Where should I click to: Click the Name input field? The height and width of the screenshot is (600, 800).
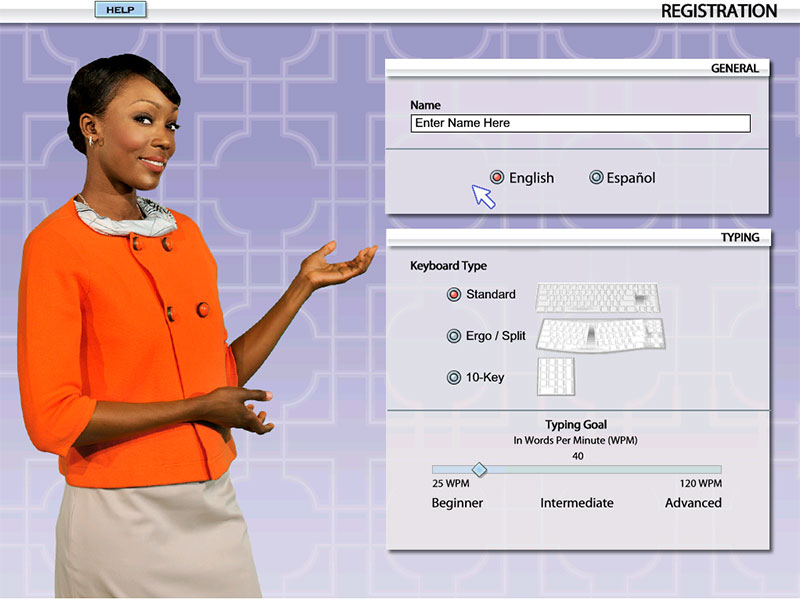point(580,123)
